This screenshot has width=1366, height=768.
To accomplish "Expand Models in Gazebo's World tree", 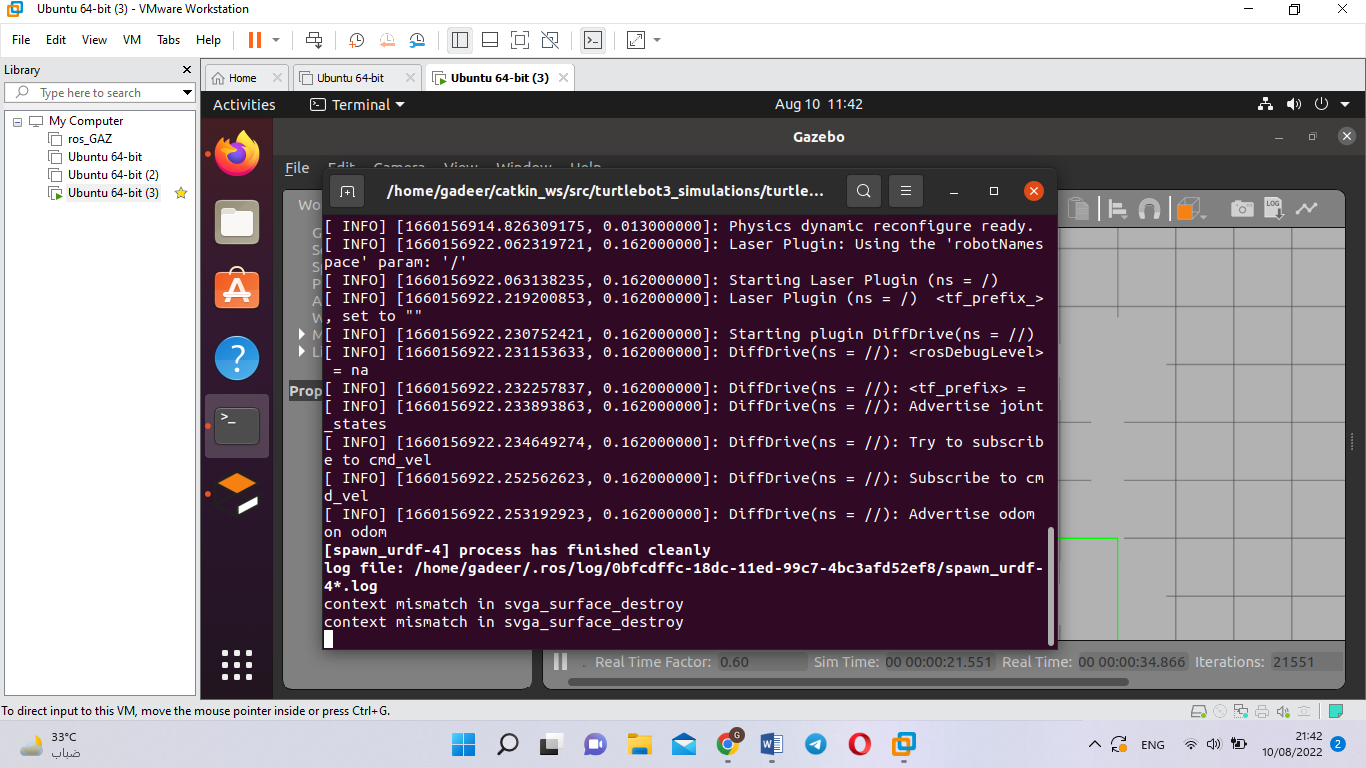I will (302, 333).
